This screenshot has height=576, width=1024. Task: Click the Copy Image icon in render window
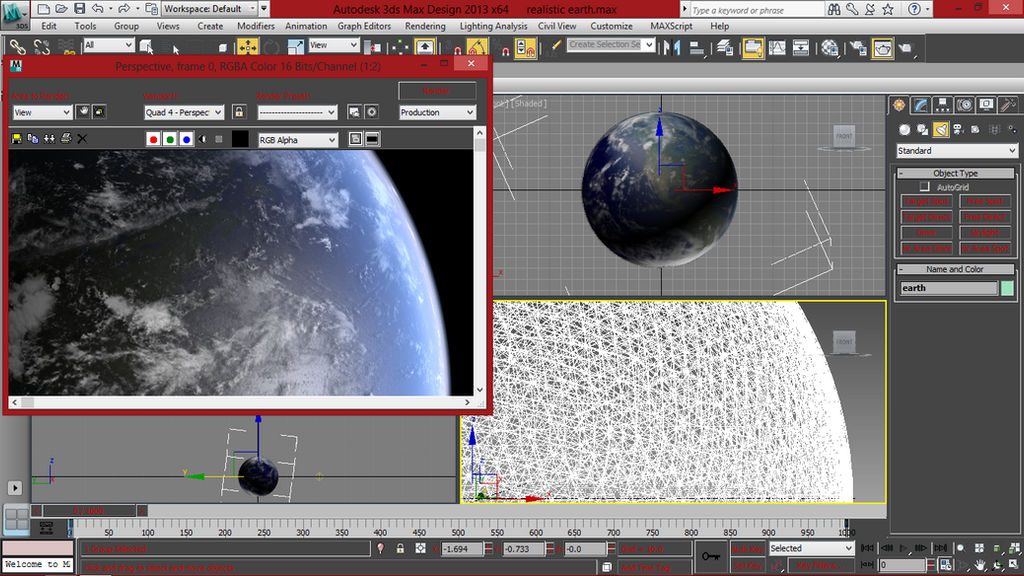[x=33, y=138]
